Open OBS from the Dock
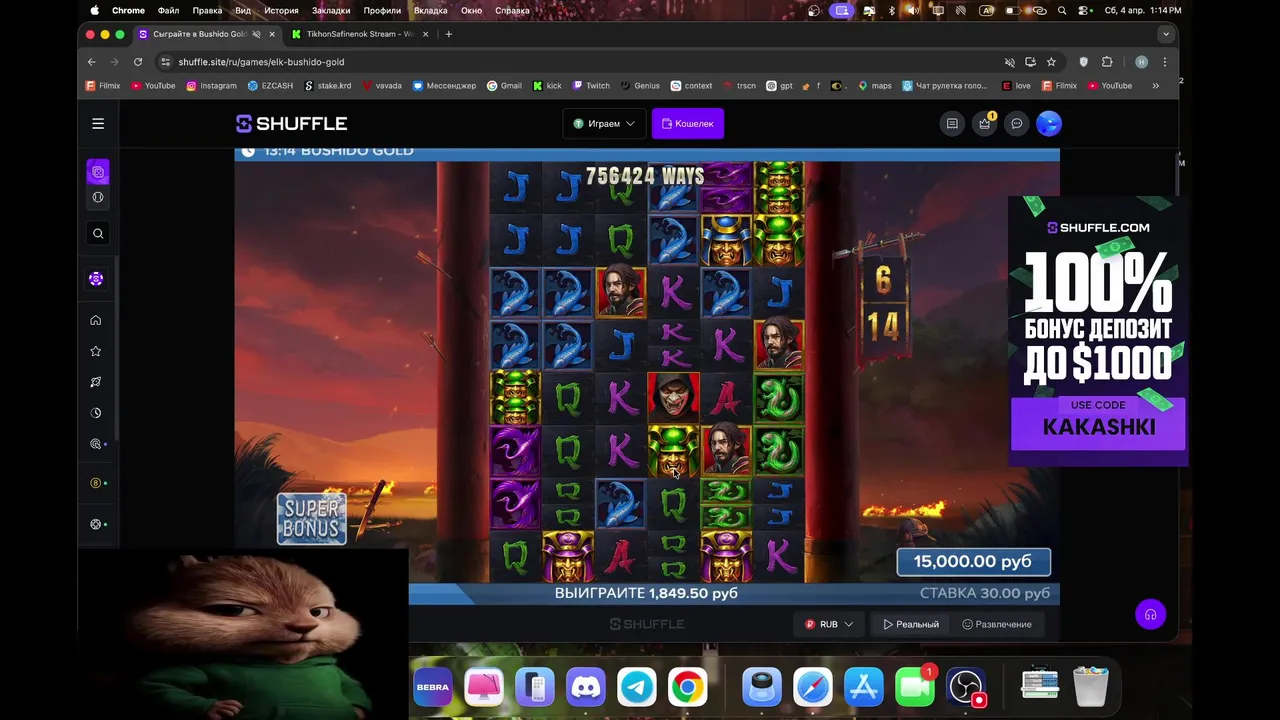This screenshot has height=720, width=1280. (x=966, y=687)
